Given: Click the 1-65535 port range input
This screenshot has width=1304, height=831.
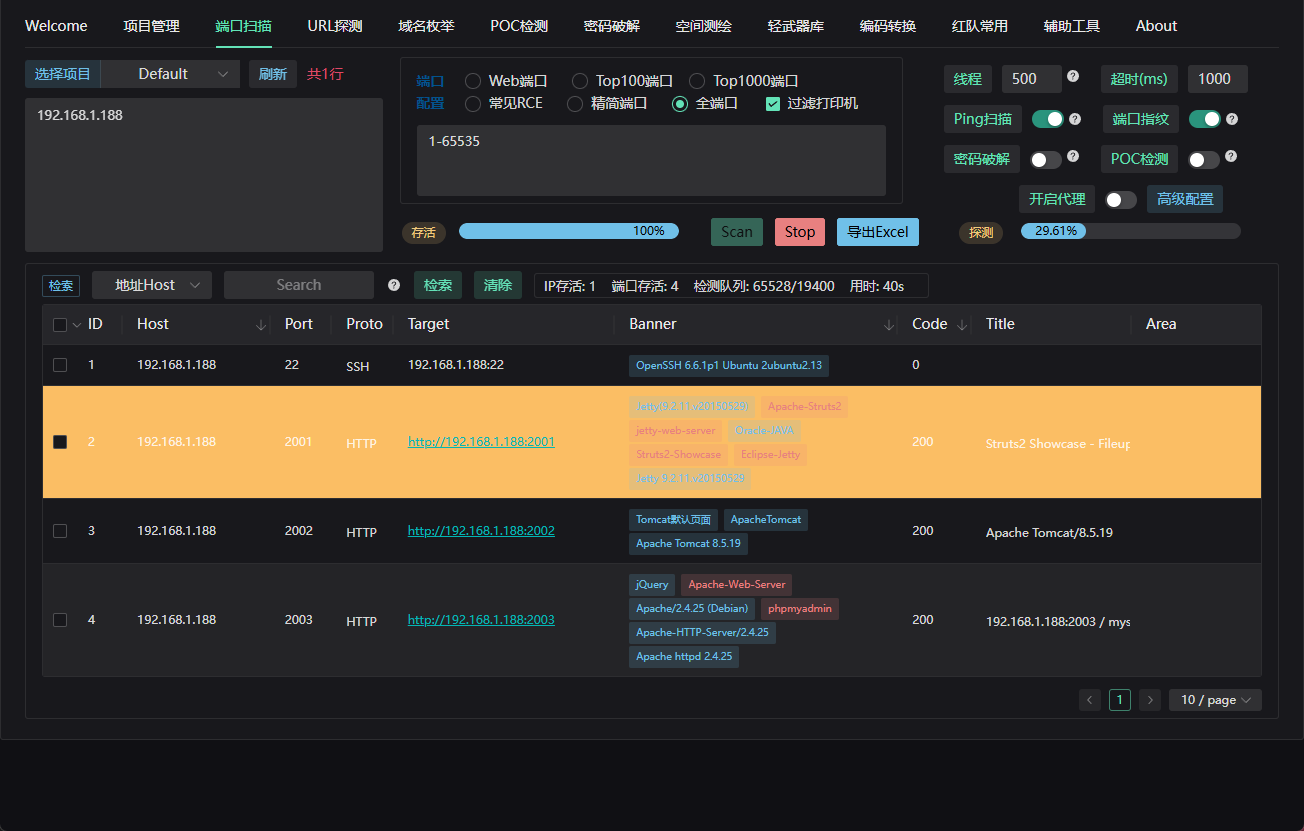Looking at the screenshot, I should pyautogui.click(x=651, y=160).
